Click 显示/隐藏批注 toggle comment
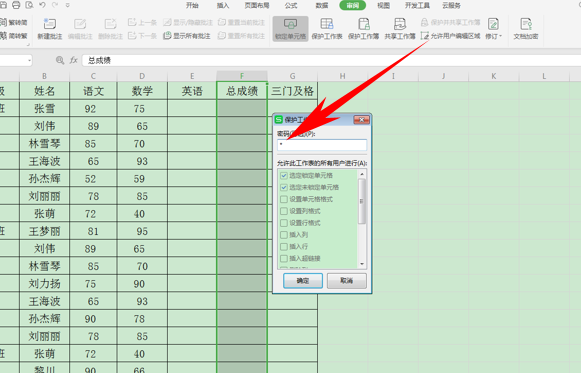 pos(188,23)
